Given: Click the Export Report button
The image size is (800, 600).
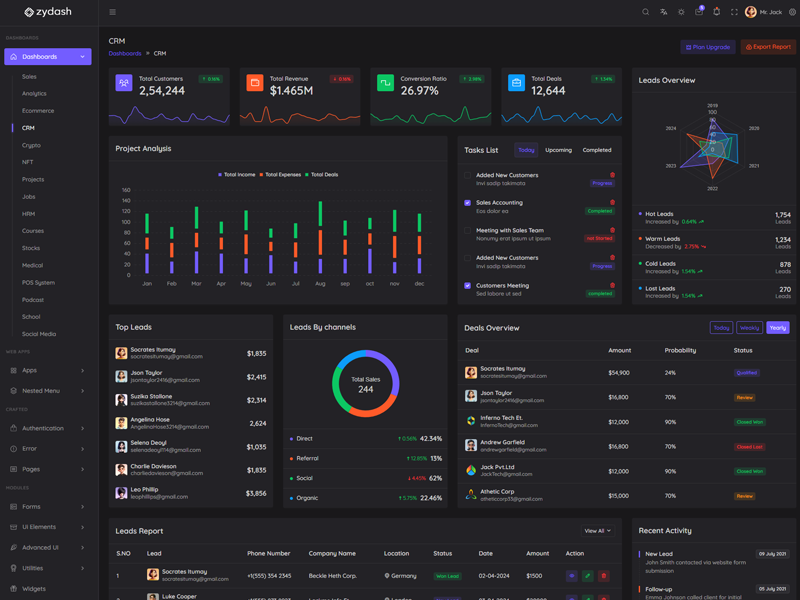Looking at the screenshot, I should click(768, 47).
